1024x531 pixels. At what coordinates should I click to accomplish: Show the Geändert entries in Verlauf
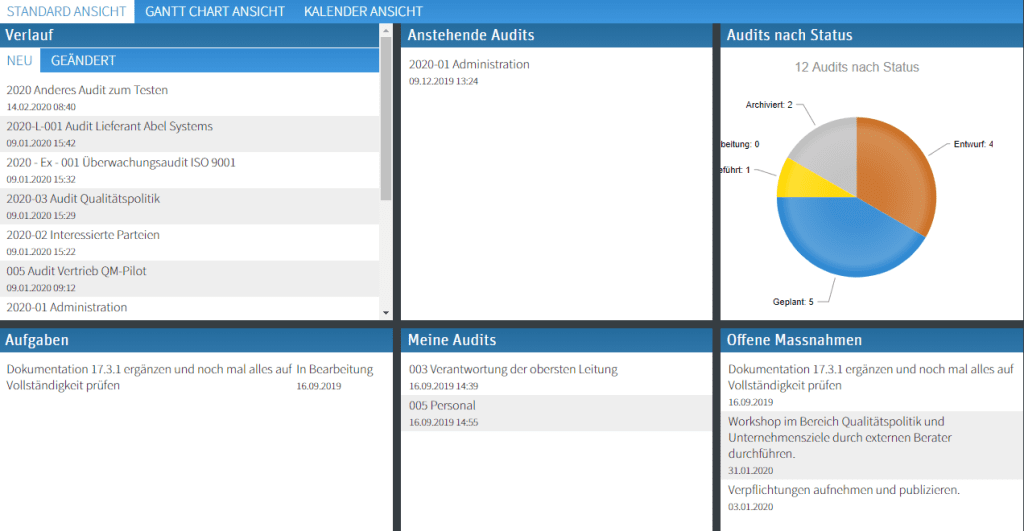pos(83,61)
